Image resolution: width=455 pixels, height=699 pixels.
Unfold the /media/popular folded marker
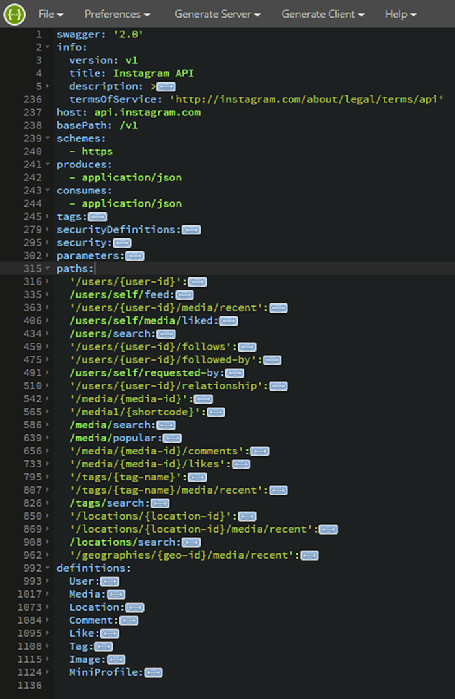tap(172, 438)
